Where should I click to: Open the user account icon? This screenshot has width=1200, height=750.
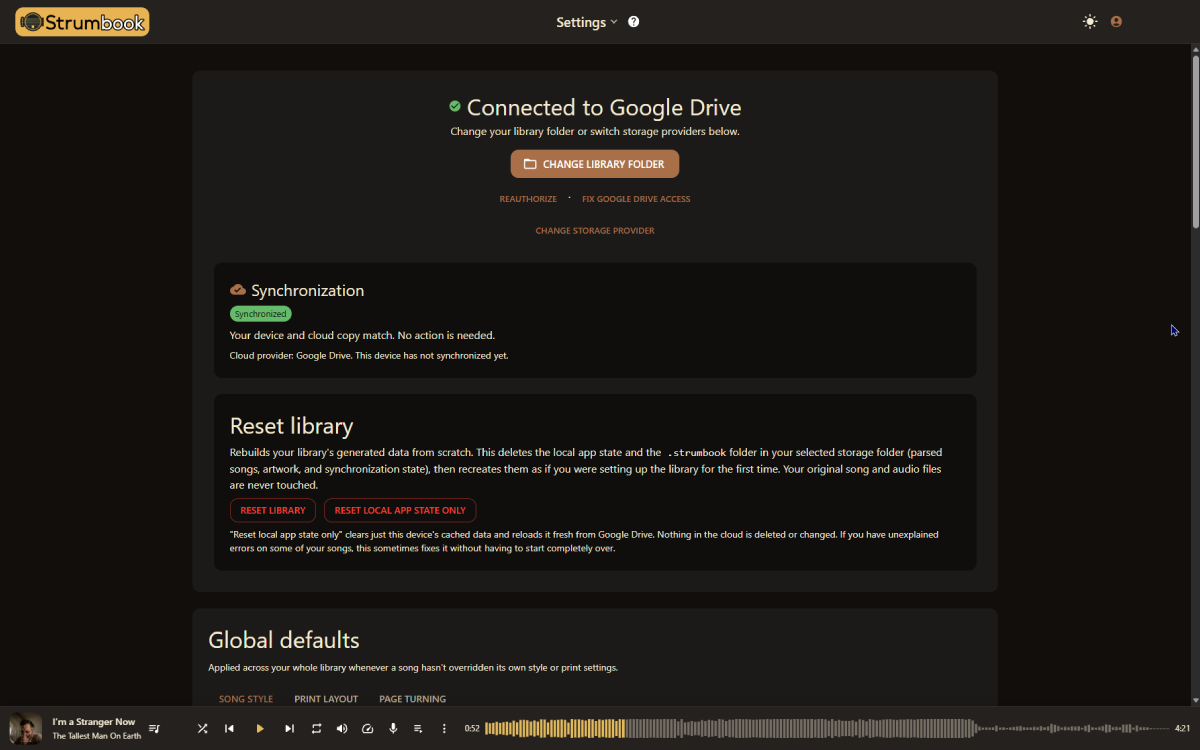coord(1116,22)
